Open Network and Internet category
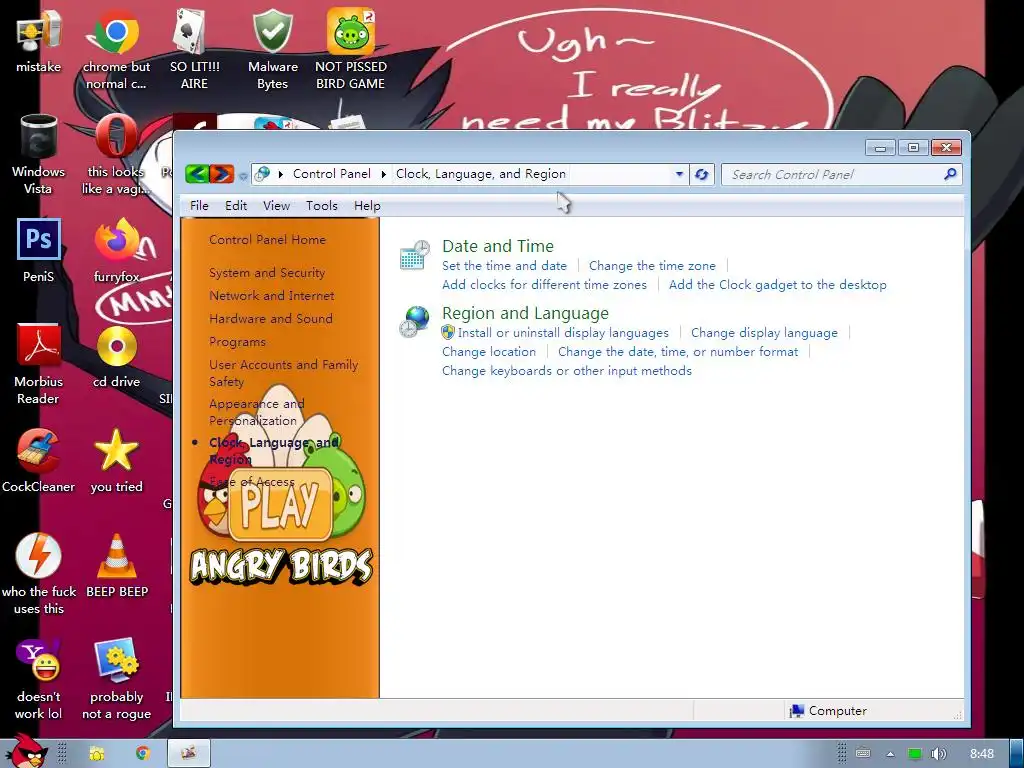The height and width of the screenshot is (768, 1024). 272,296
